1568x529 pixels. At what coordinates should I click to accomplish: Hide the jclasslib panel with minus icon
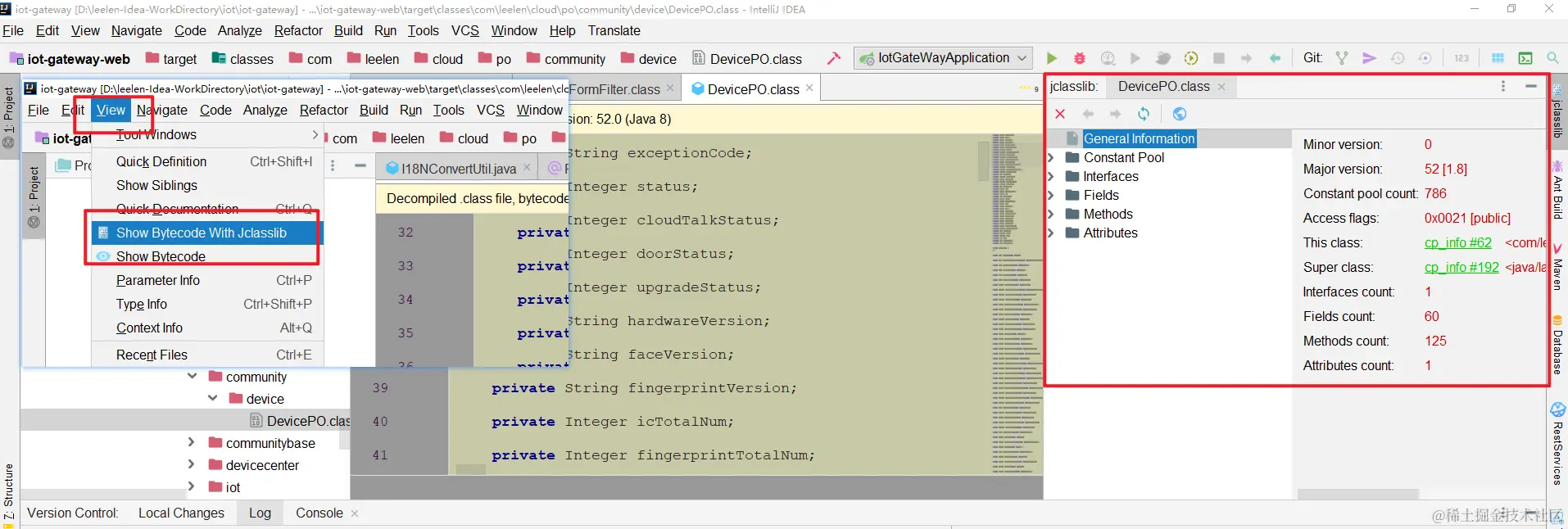coord(1530,86)
